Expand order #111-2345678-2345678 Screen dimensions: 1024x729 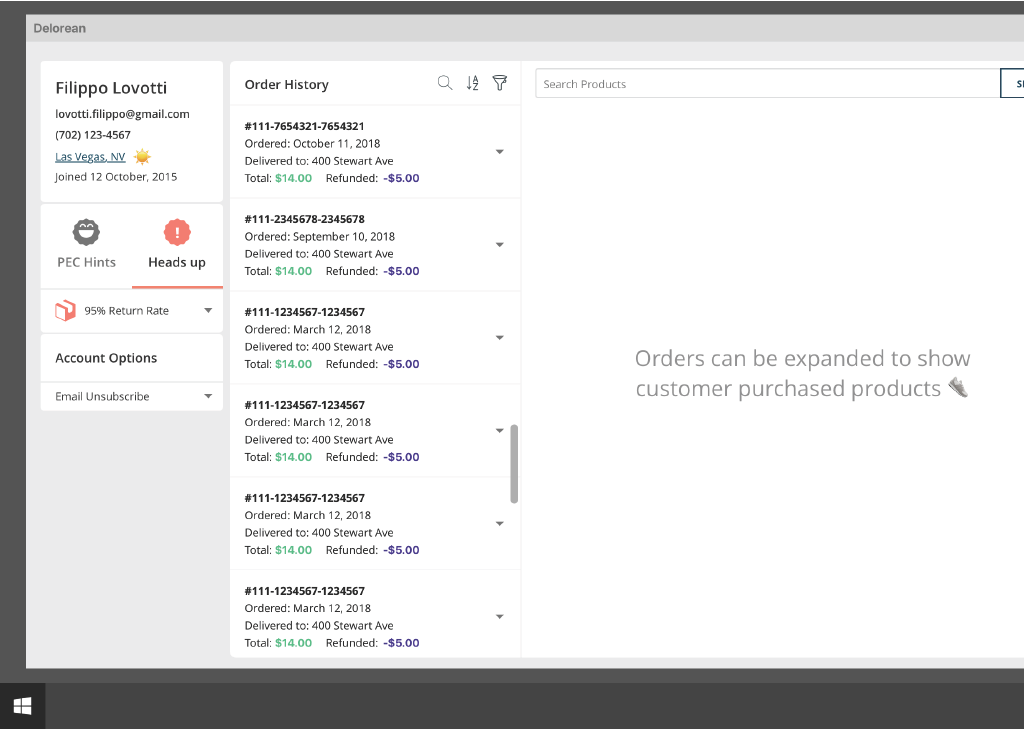pos(500,245)
